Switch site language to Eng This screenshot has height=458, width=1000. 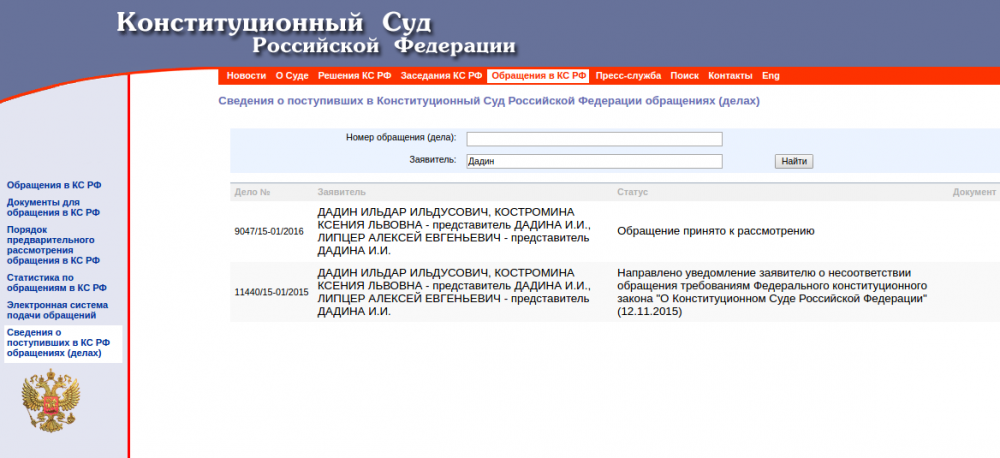point(770,76)
